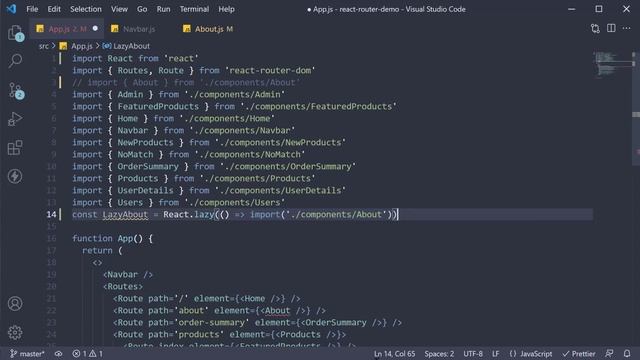Open changes compare icon in editor toolbar

pos(595,29)
